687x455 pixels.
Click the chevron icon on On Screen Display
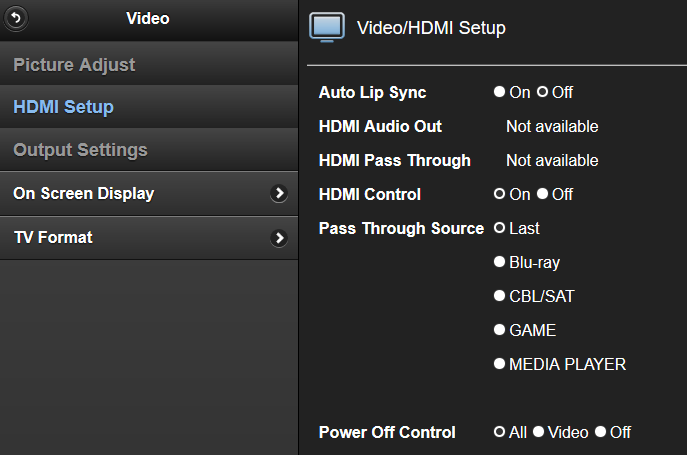[x=279, y=193]
